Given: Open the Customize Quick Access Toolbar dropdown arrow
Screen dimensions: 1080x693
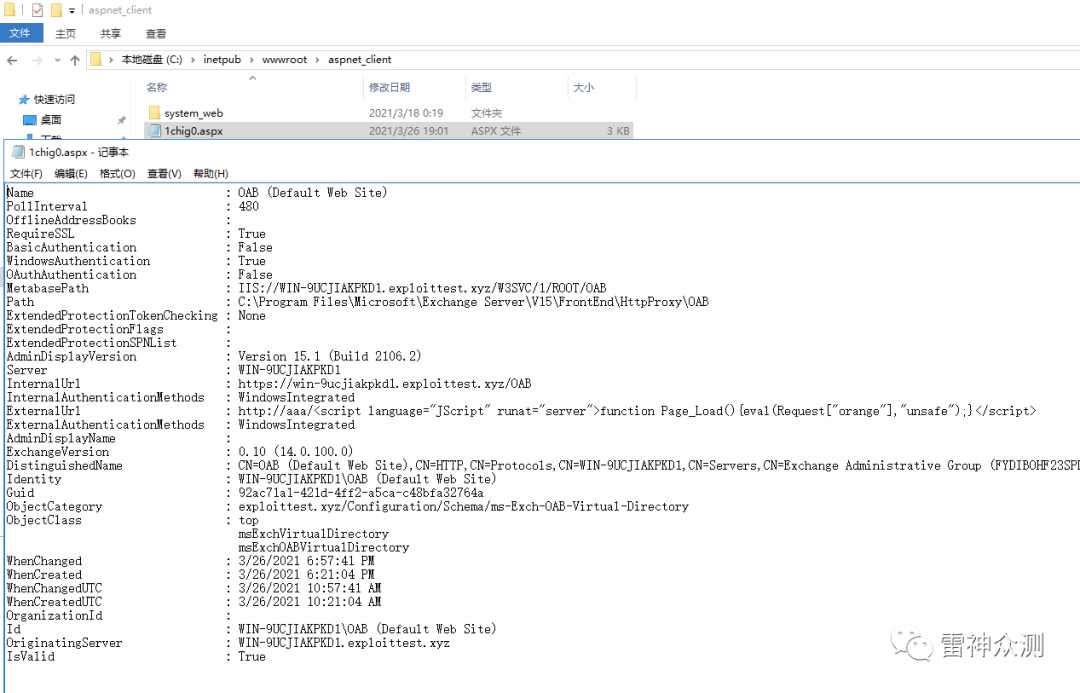Looking at the screenshot, I should pyautogui.click(x=72, y=10).
